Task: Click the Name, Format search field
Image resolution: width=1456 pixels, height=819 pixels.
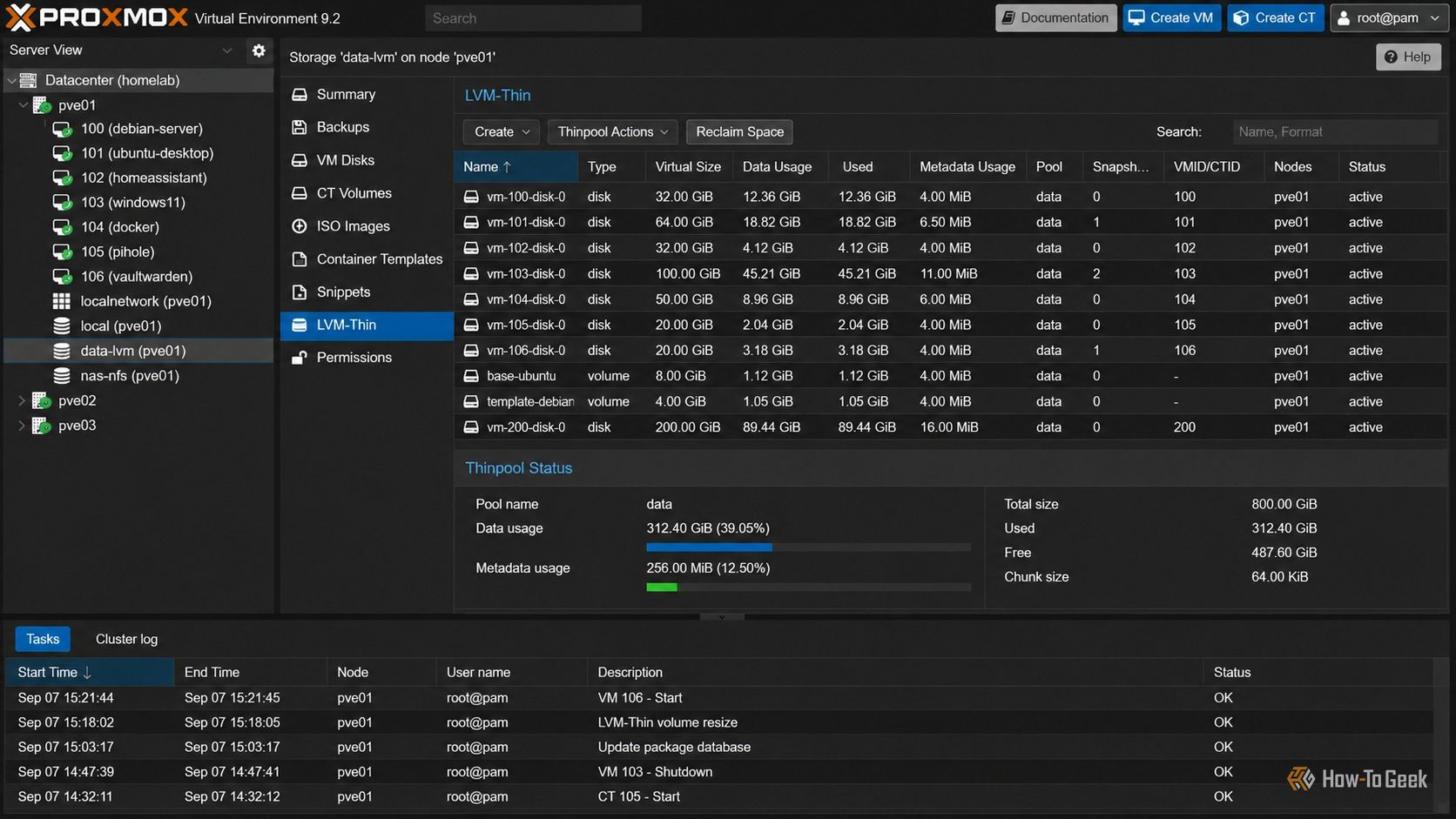Action: tap(1334, 132)
